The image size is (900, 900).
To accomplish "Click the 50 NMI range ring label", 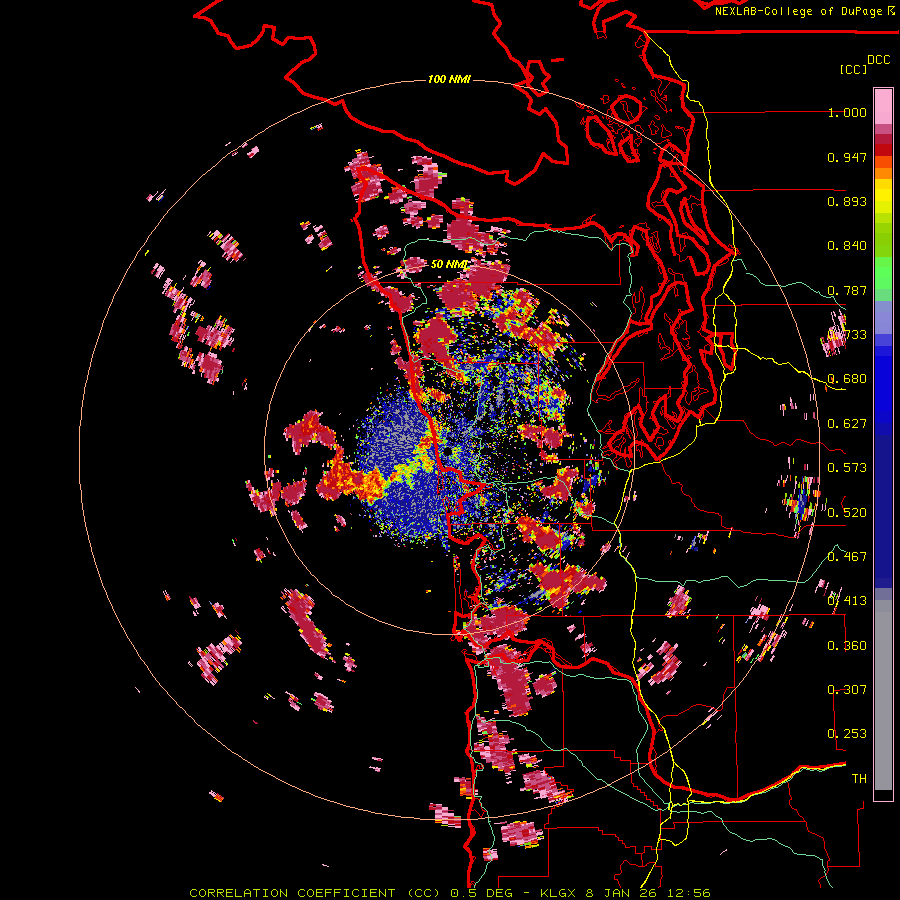I will coord(449,265).
